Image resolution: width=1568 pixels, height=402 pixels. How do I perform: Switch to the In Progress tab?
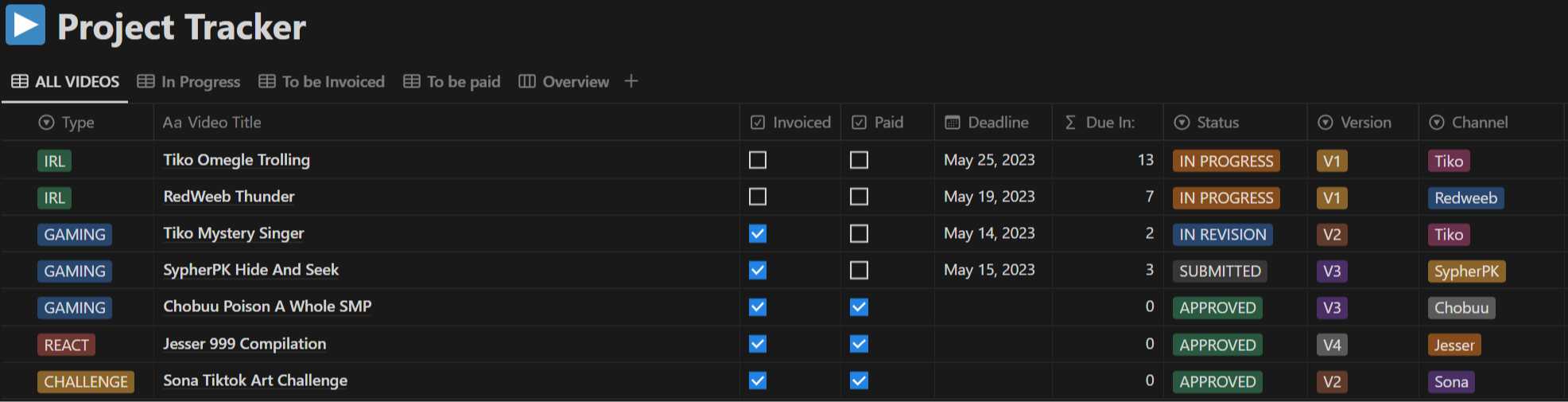coord(189,81)
